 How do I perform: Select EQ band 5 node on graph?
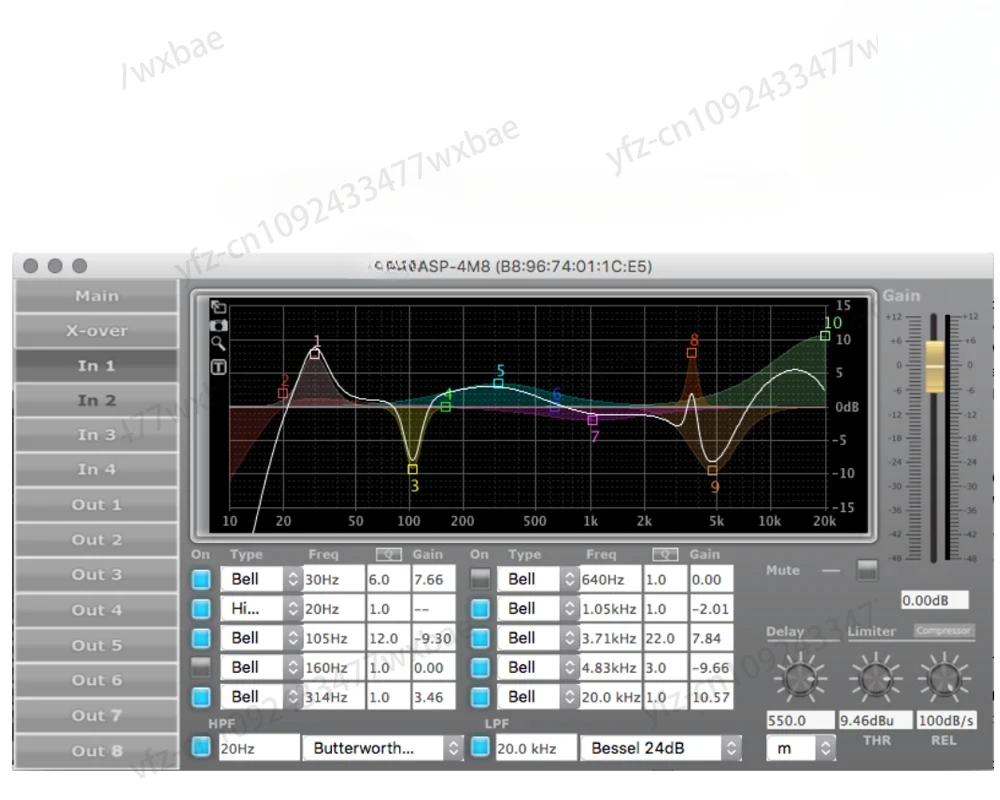click(x=498, y=383)
